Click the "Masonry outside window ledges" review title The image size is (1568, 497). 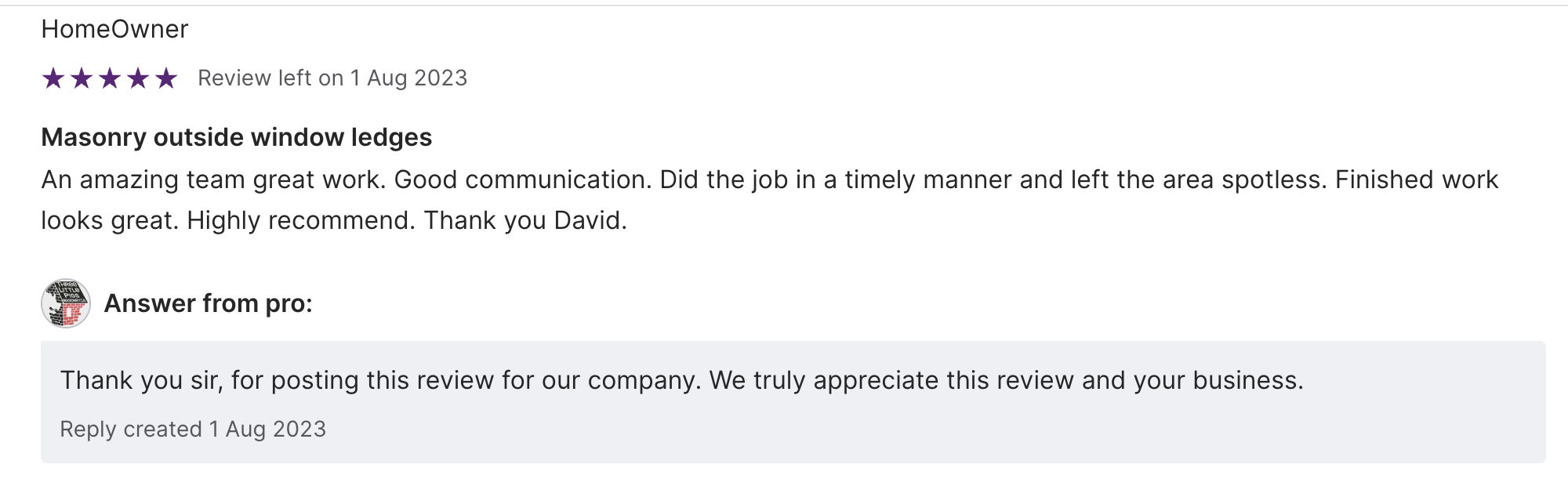[x=236, y=137]
